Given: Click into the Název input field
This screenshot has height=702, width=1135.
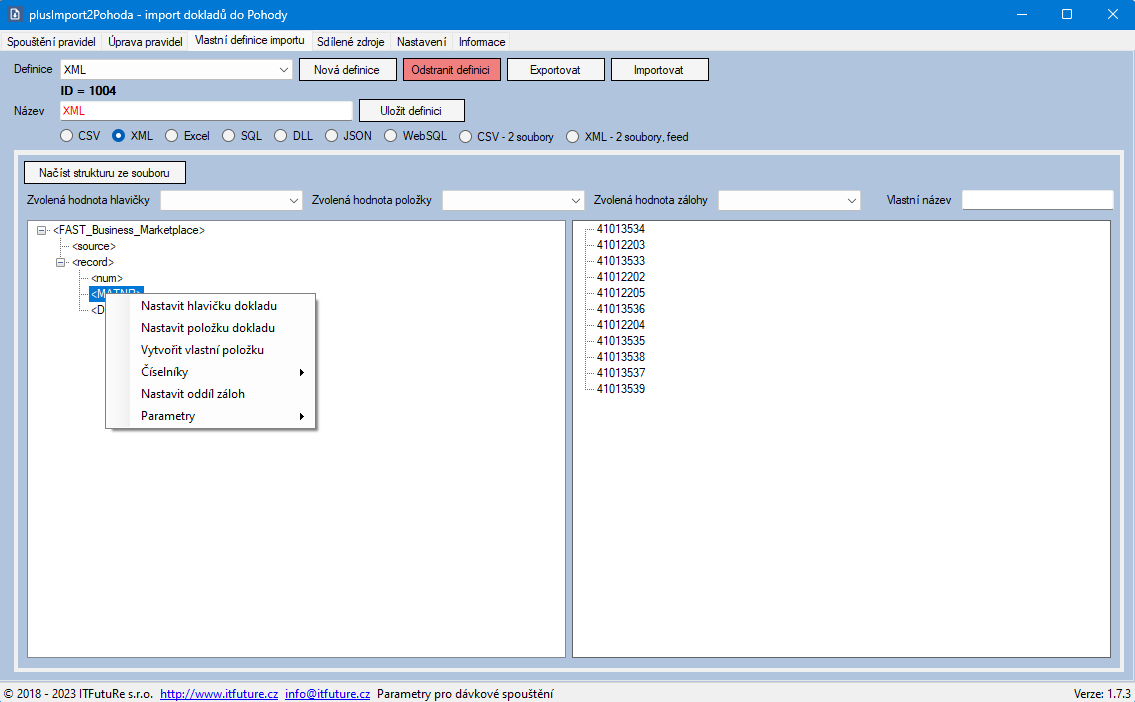Looking at the screenshot, I should [206, 111].
